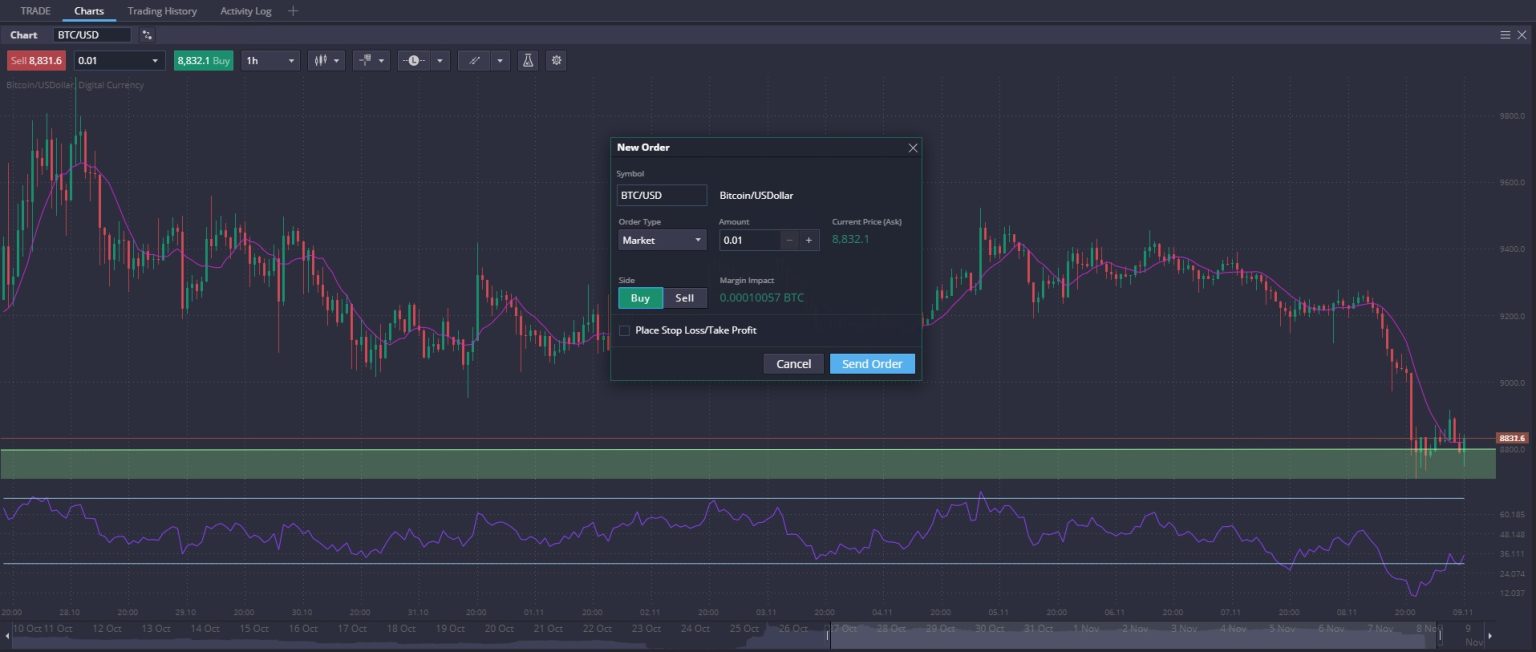Select the trend line drawing tool icon
The width and height of the screenshot is (1536, 652).
[474, 60]
